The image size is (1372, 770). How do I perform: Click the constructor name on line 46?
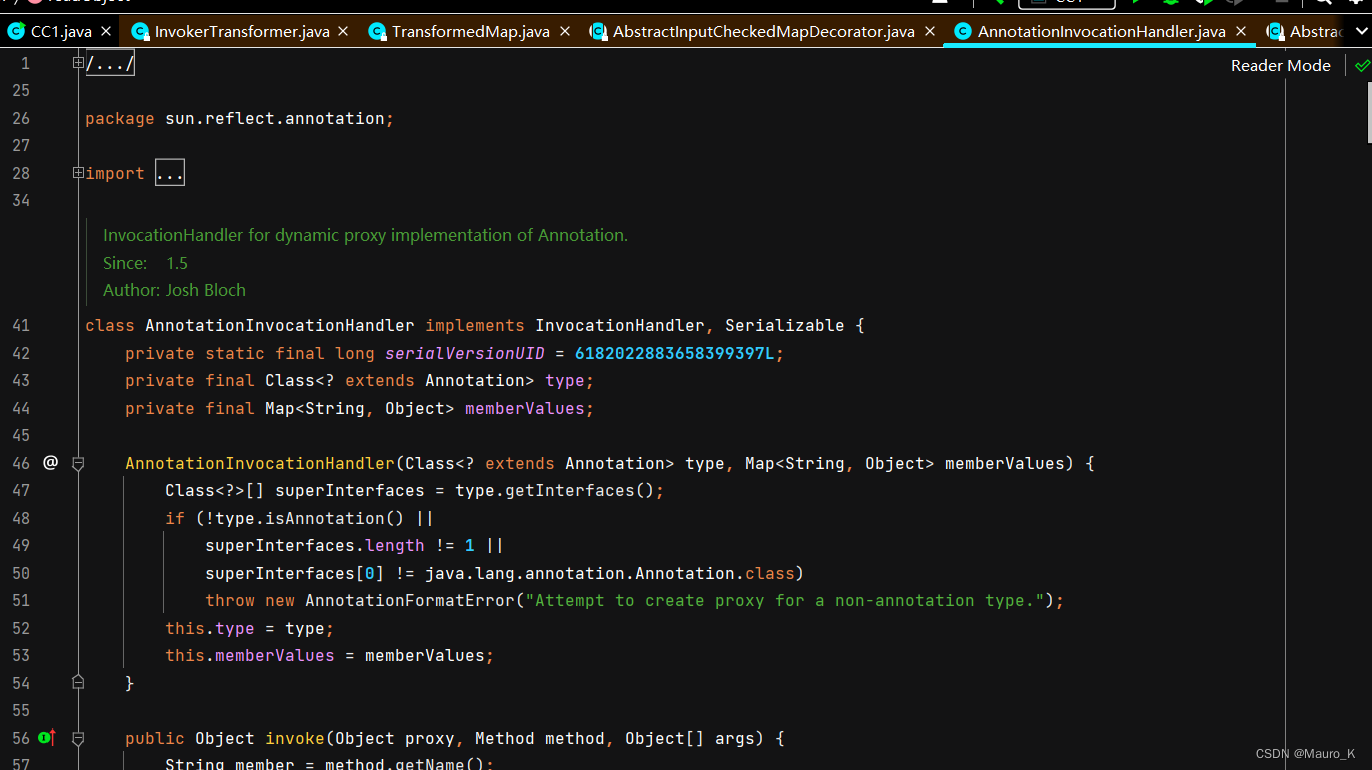(260, 463)
